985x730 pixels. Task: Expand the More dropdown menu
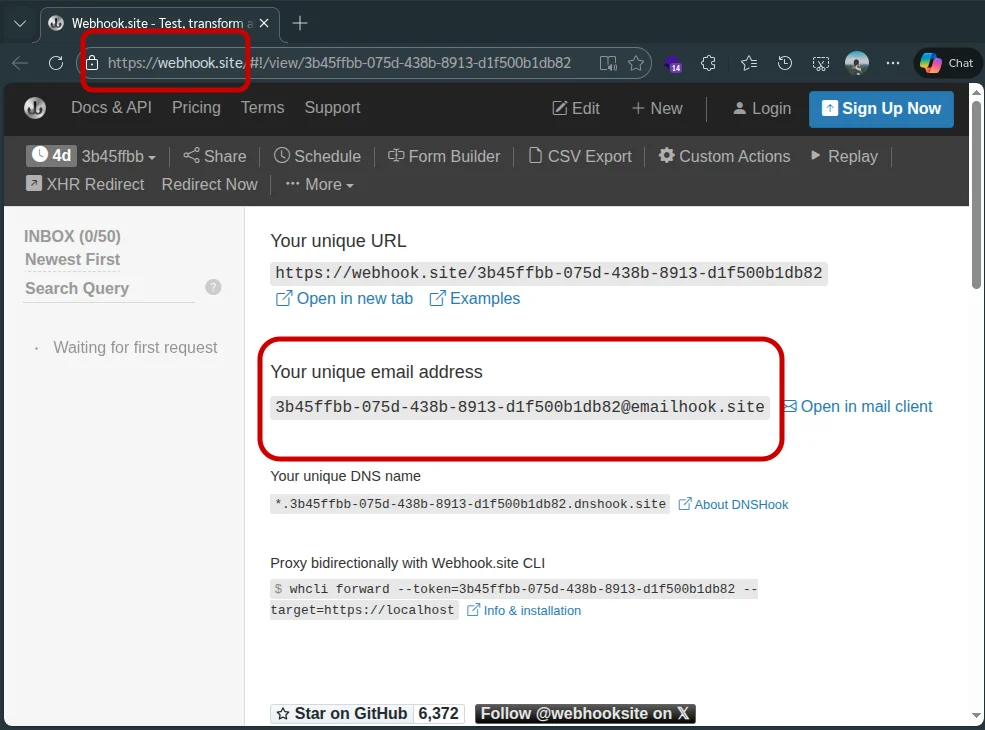(x=320, y=184)
